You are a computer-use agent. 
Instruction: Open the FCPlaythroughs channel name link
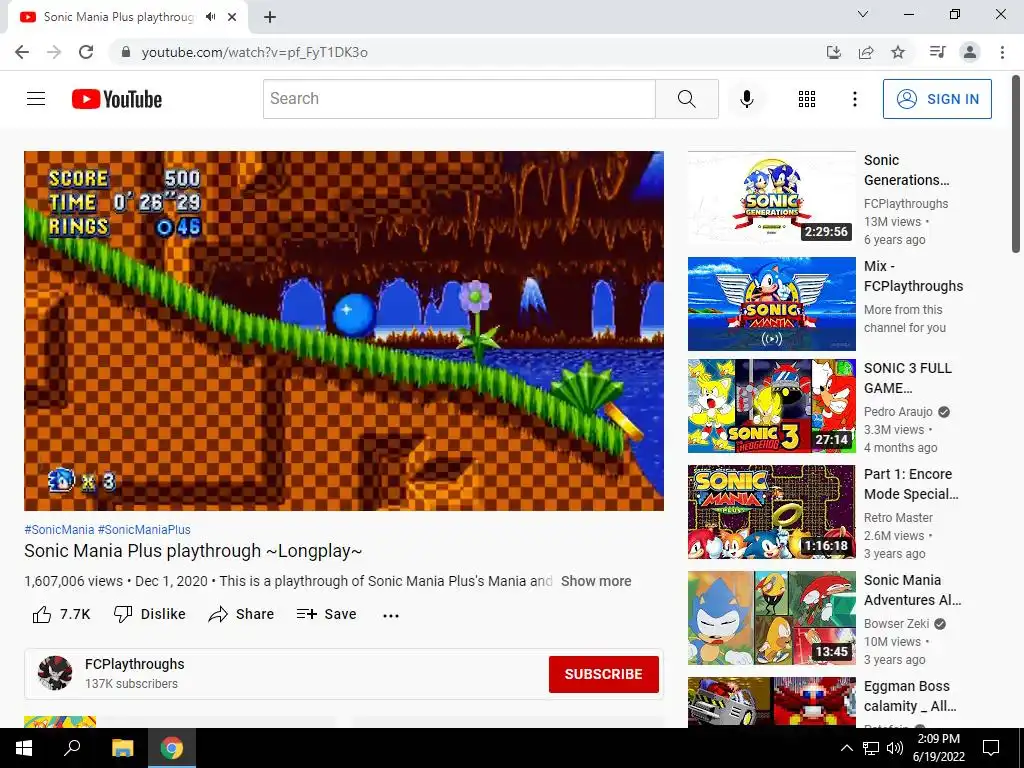click(x=135, y=664)
